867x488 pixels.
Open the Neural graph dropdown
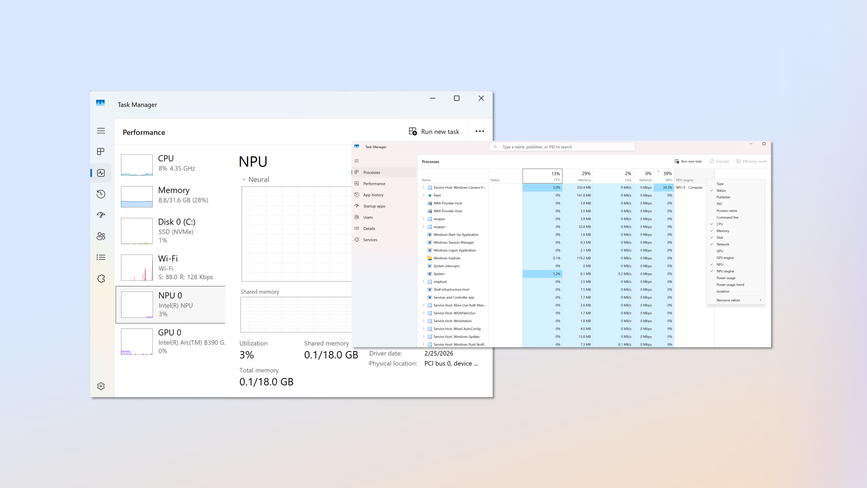[x=255, y=180]
